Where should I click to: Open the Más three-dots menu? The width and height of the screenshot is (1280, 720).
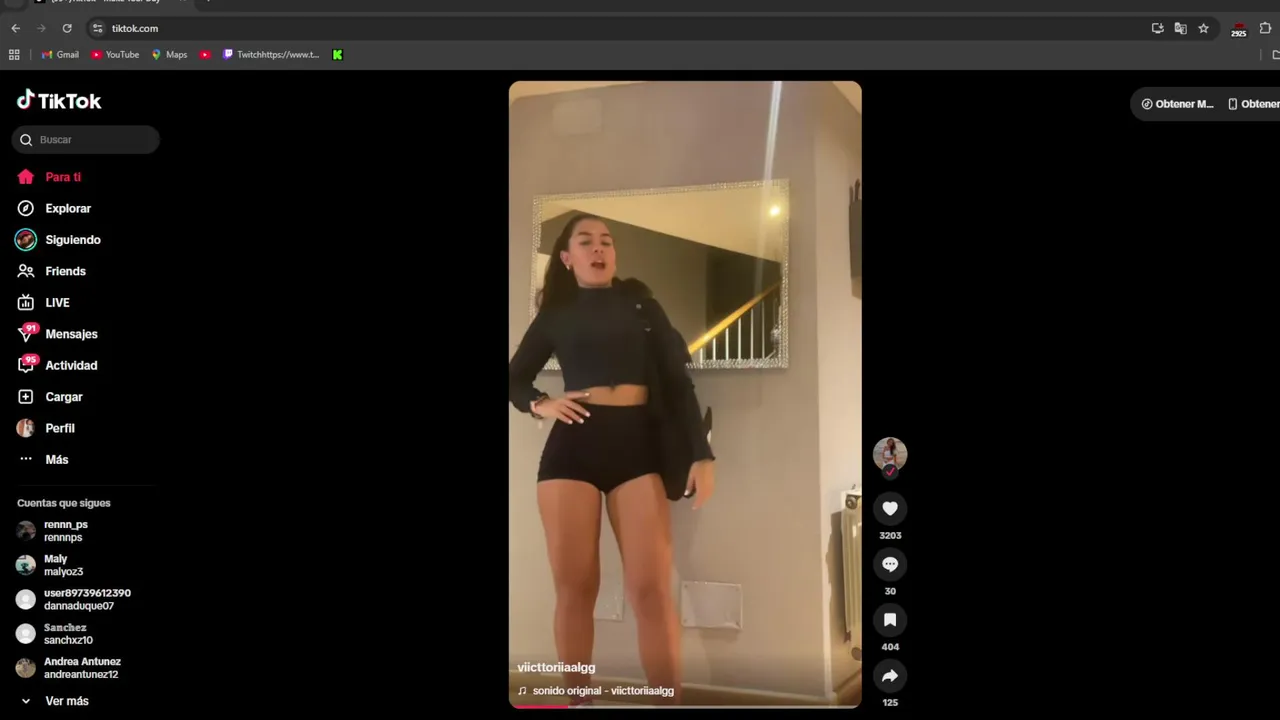coord(57,459)
